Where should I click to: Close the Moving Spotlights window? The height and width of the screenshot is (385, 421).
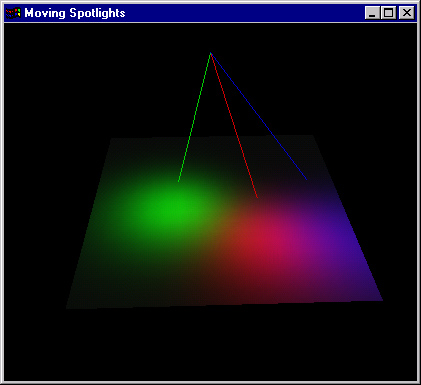coord(407,13)
